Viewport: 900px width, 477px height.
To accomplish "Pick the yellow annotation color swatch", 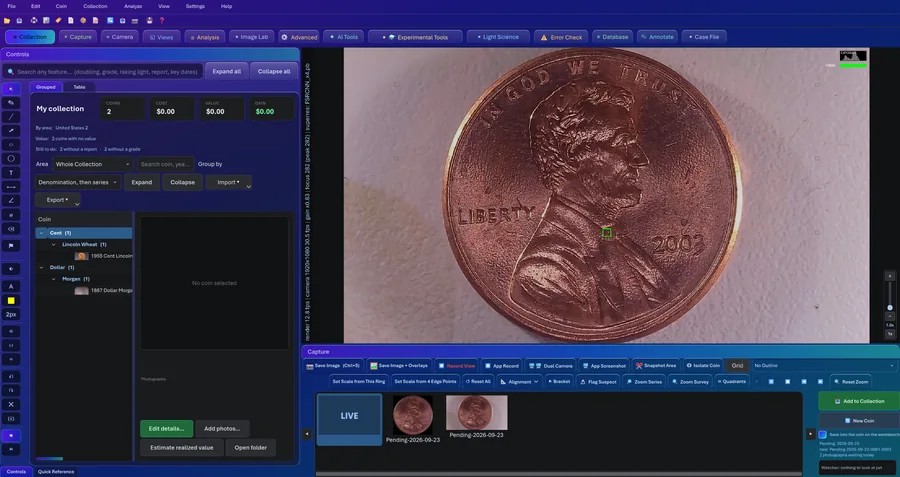I will coord(11,301).
